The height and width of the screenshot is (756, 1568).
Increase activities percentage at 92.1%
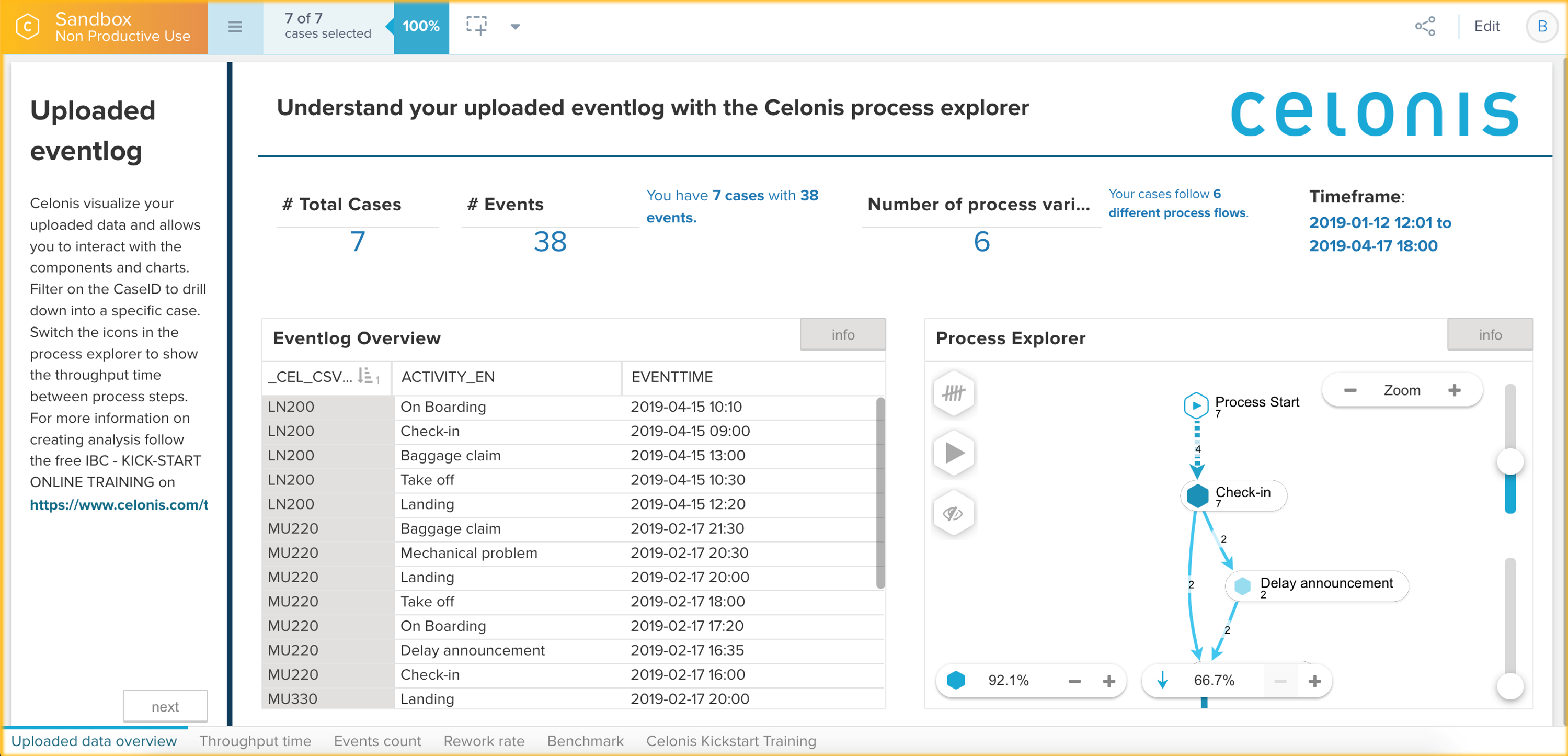tap(1109, 681)
